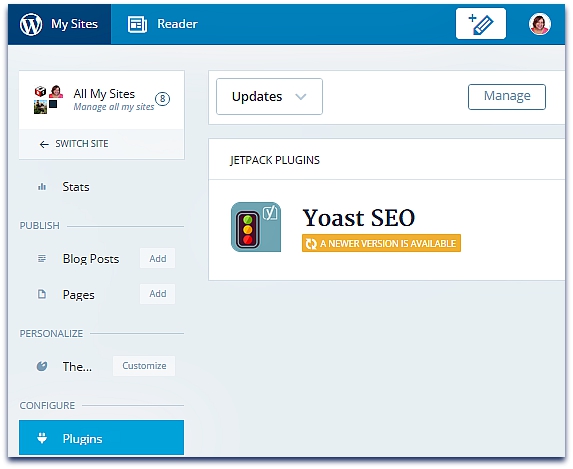The image size is (573, 469).
Task: Click the Blog Posts lines icon
Action: pyautogui.click(x=42, y=259)
